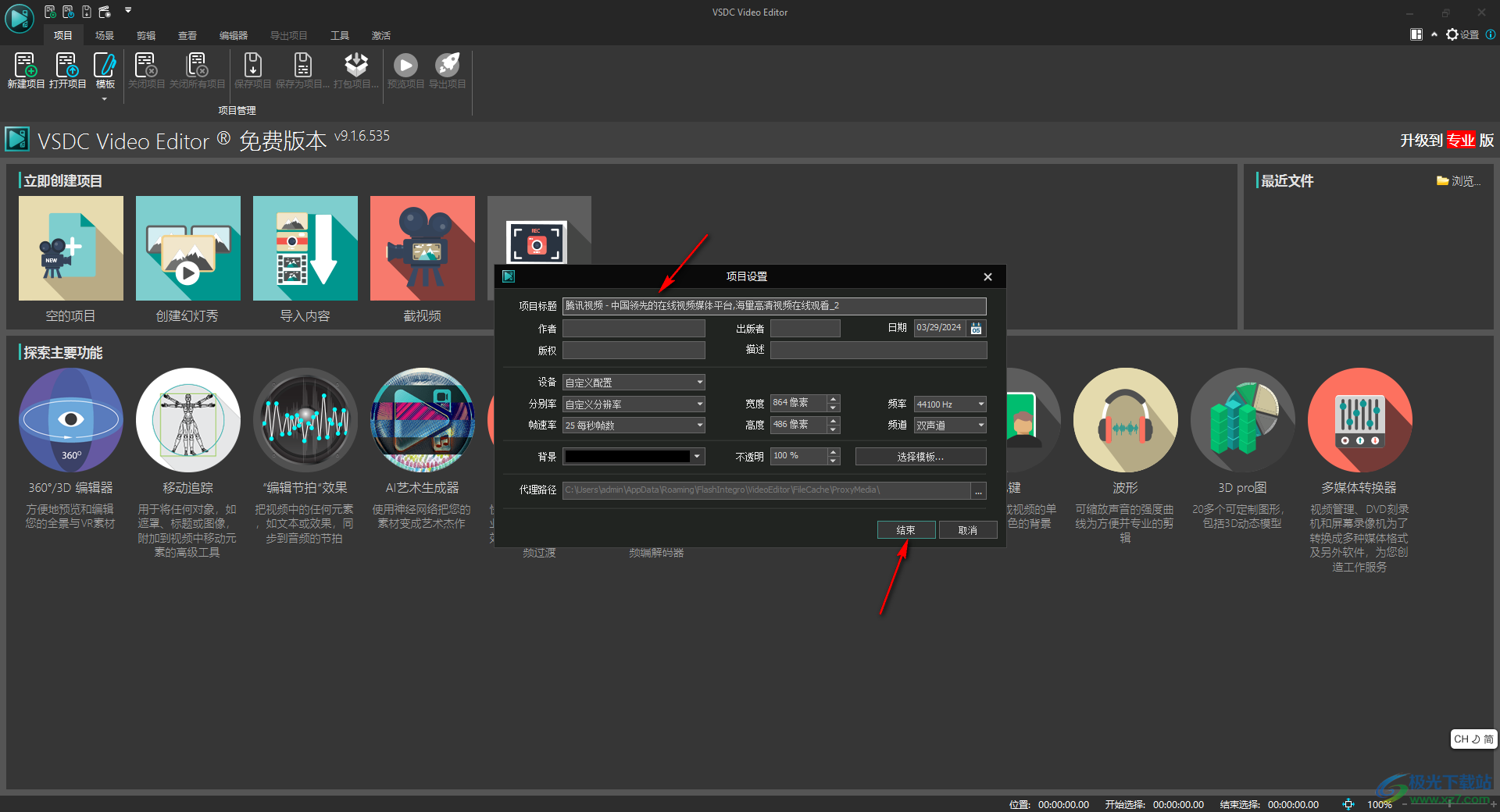Open the Blank Project (空的项目) tile

tap(71, 248)
